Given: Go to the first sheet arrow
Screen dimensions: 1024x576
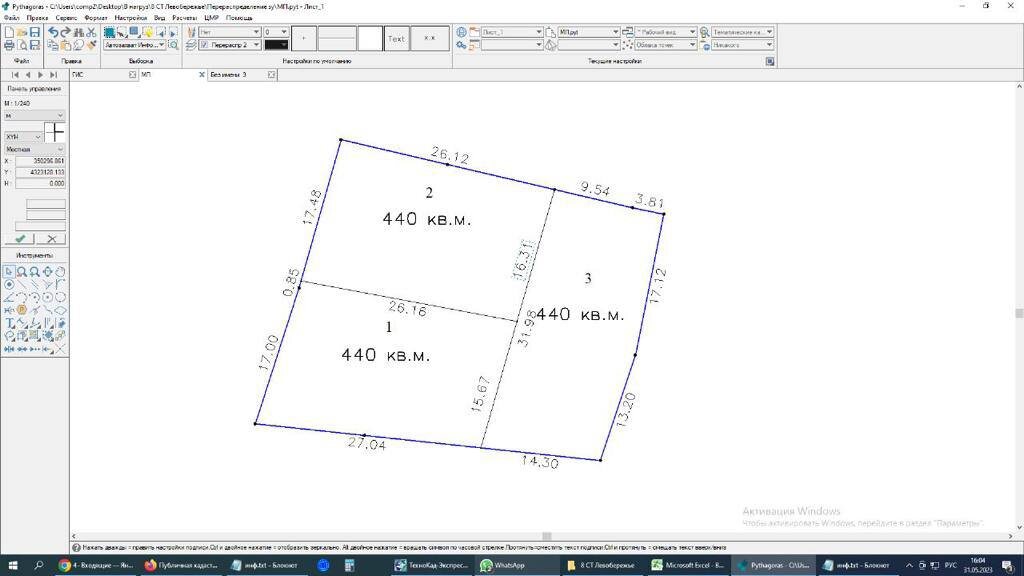Looking at the screenshot, I should tap(15, 75).
